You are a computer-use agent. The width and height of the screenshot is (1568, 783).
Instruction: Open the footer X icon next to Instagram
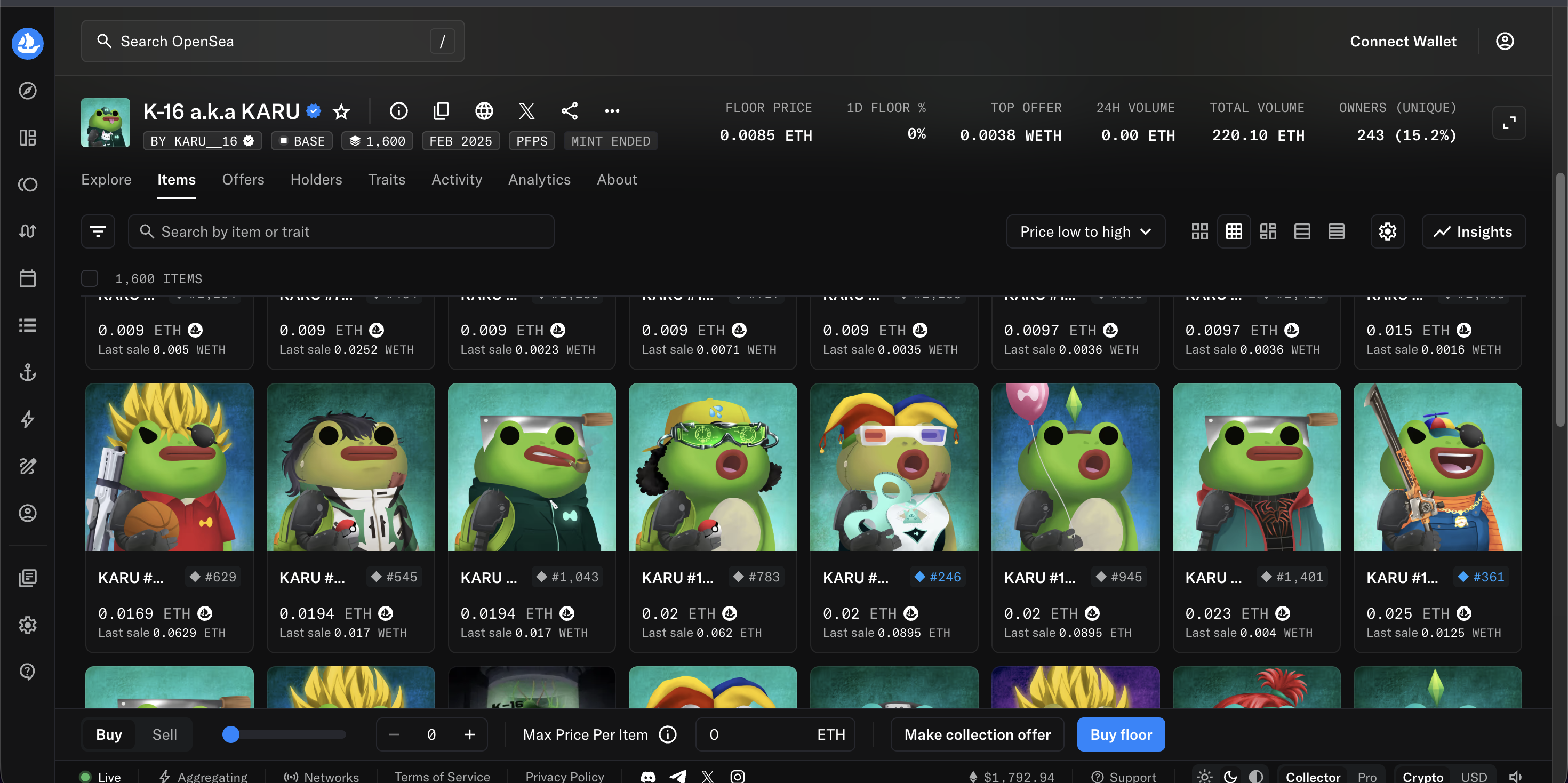point(707,776)
